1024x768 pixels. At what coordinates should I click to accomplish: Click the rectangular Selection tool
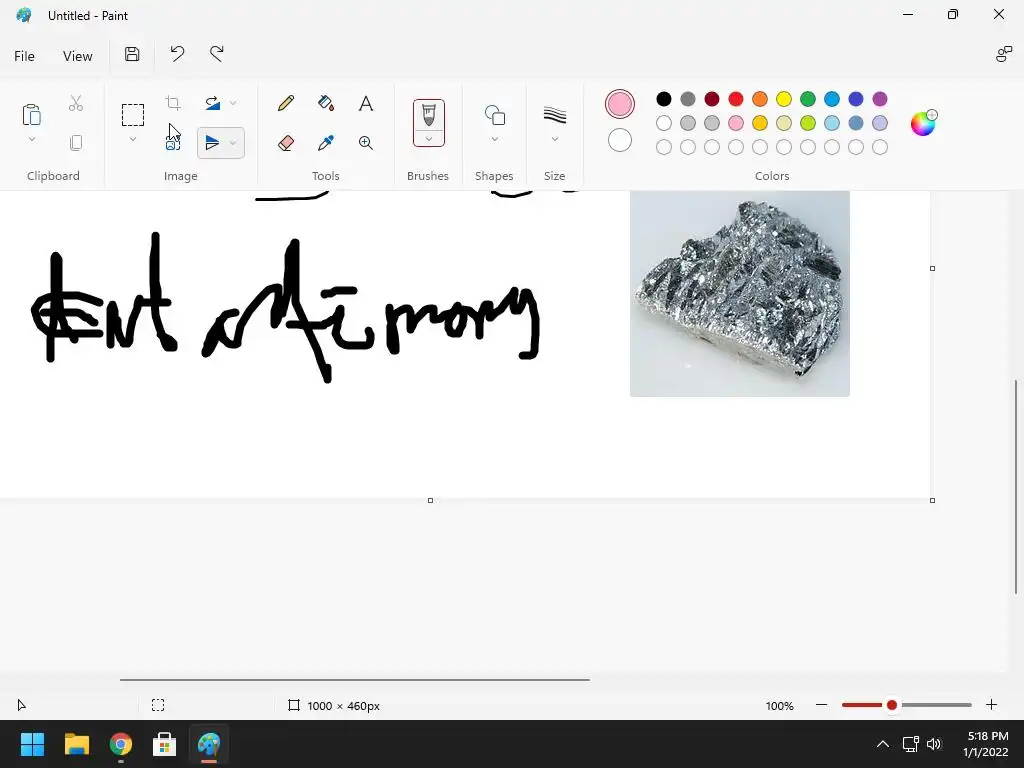point(133,115)
